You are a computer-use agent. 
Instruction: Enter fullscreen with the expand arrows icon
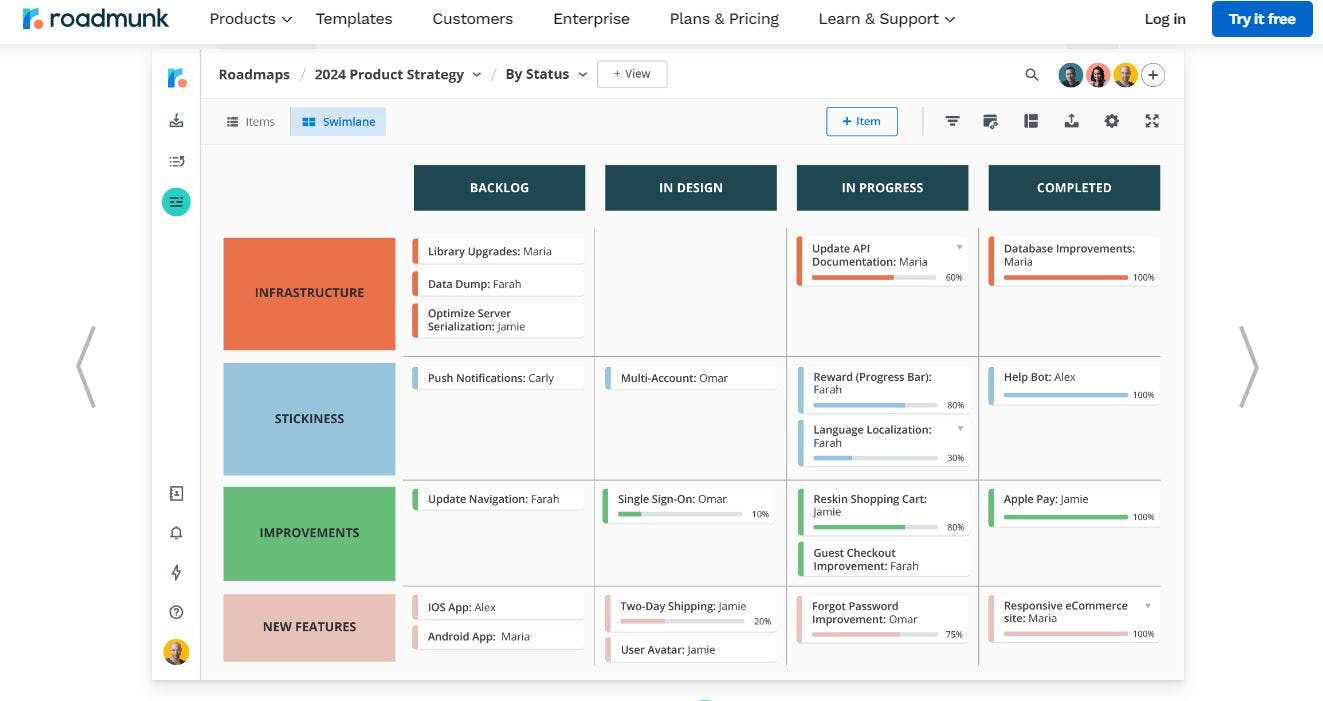1152,121
